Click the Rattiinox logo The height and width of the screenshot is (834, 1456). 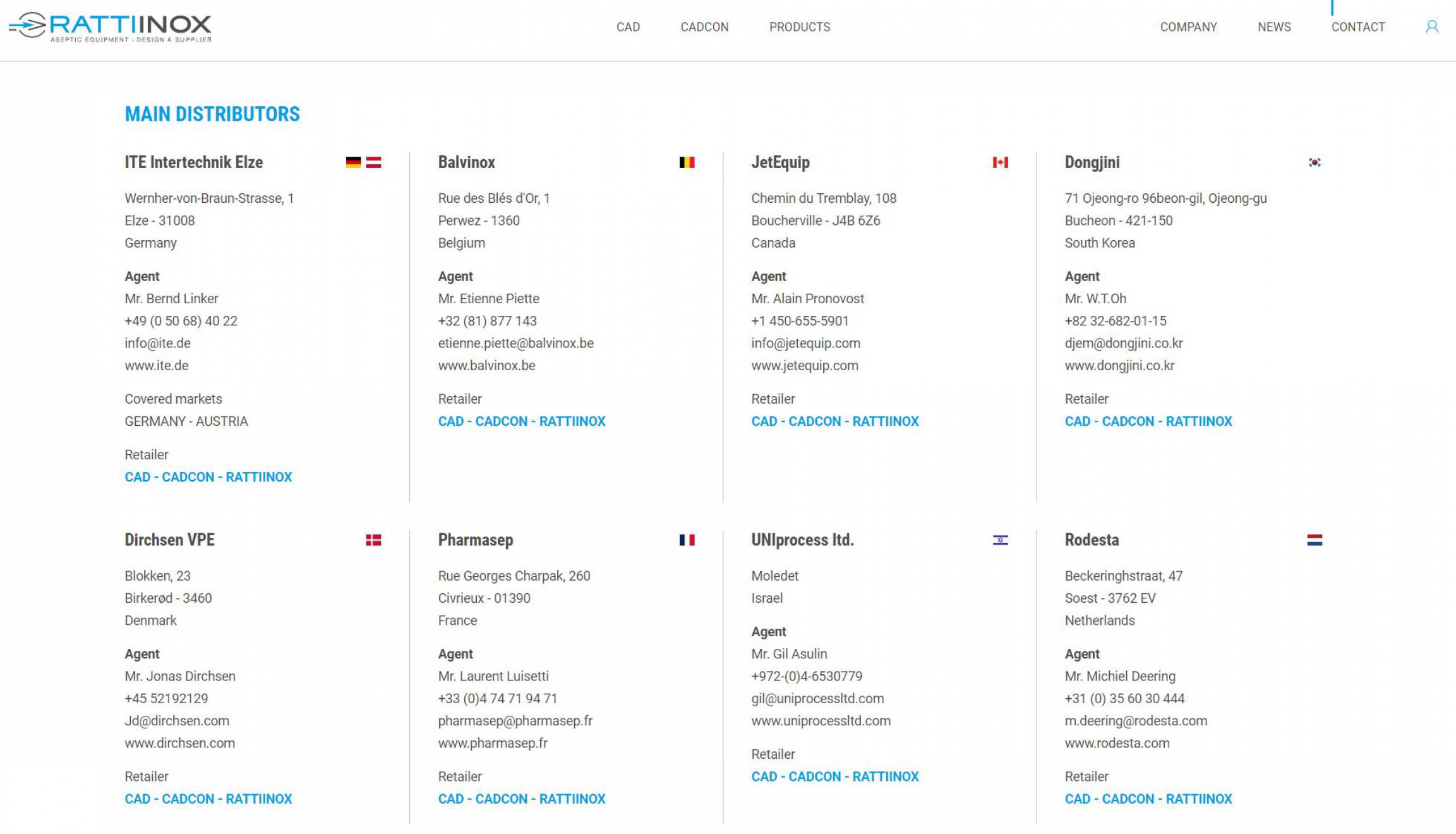pos(110,27)
